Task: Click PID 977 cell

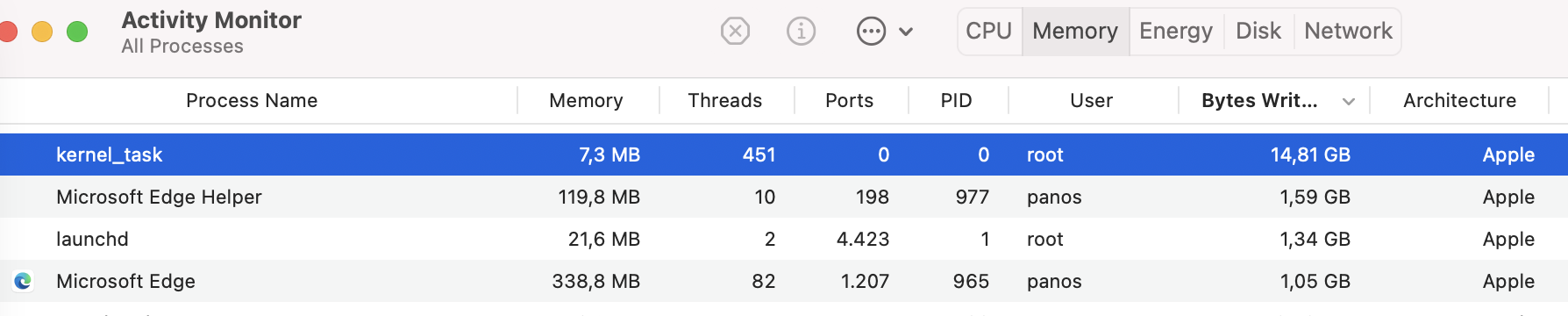Action: [x=973, y=197]
